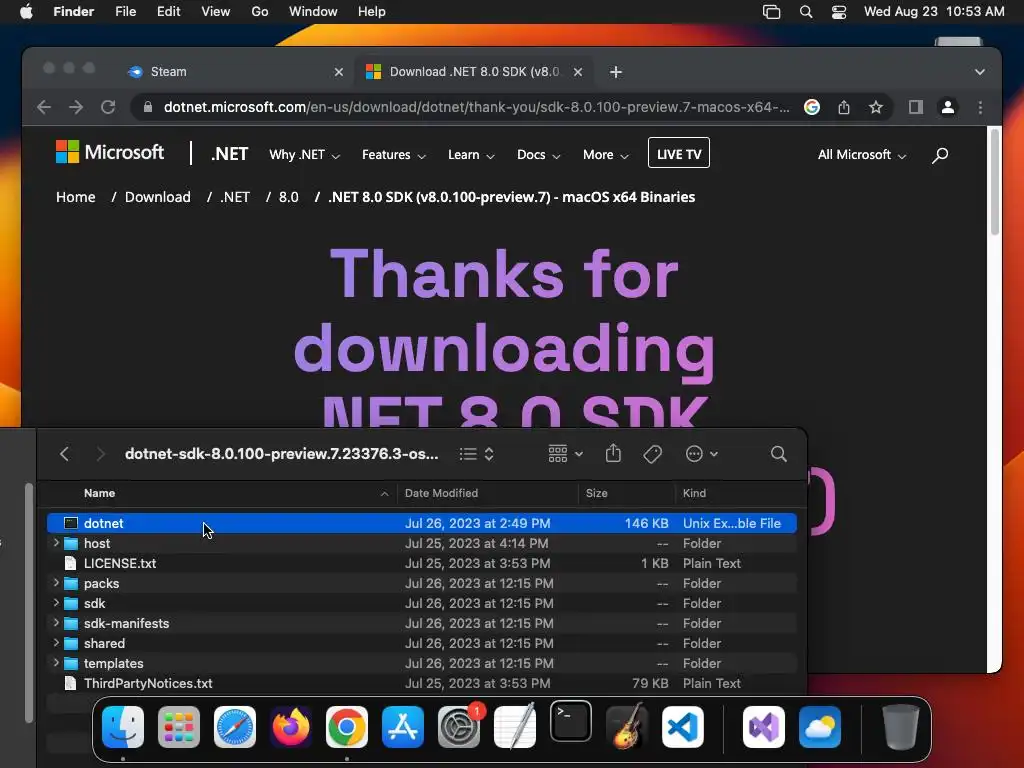Image resolution: width=1024 pixels, height=768 pixels.
Task: Open the Chrome profile avatar
Action: (x=948, y=107)
